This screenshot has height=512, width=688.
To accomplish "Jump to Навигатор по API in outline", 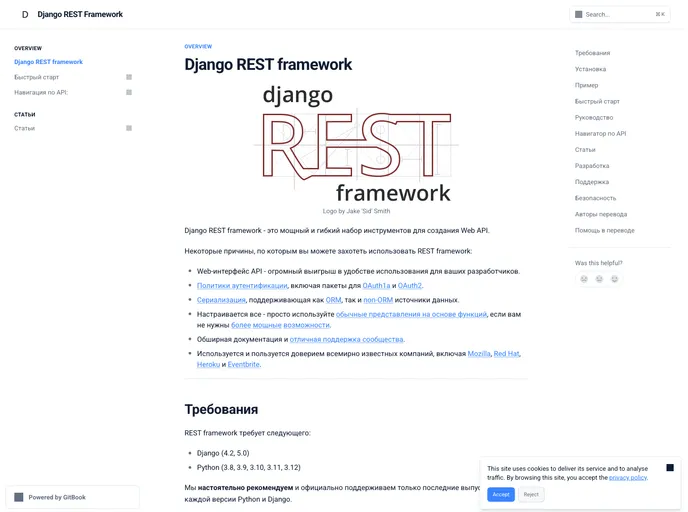I will pyautogui.click(x=600, y=134).
